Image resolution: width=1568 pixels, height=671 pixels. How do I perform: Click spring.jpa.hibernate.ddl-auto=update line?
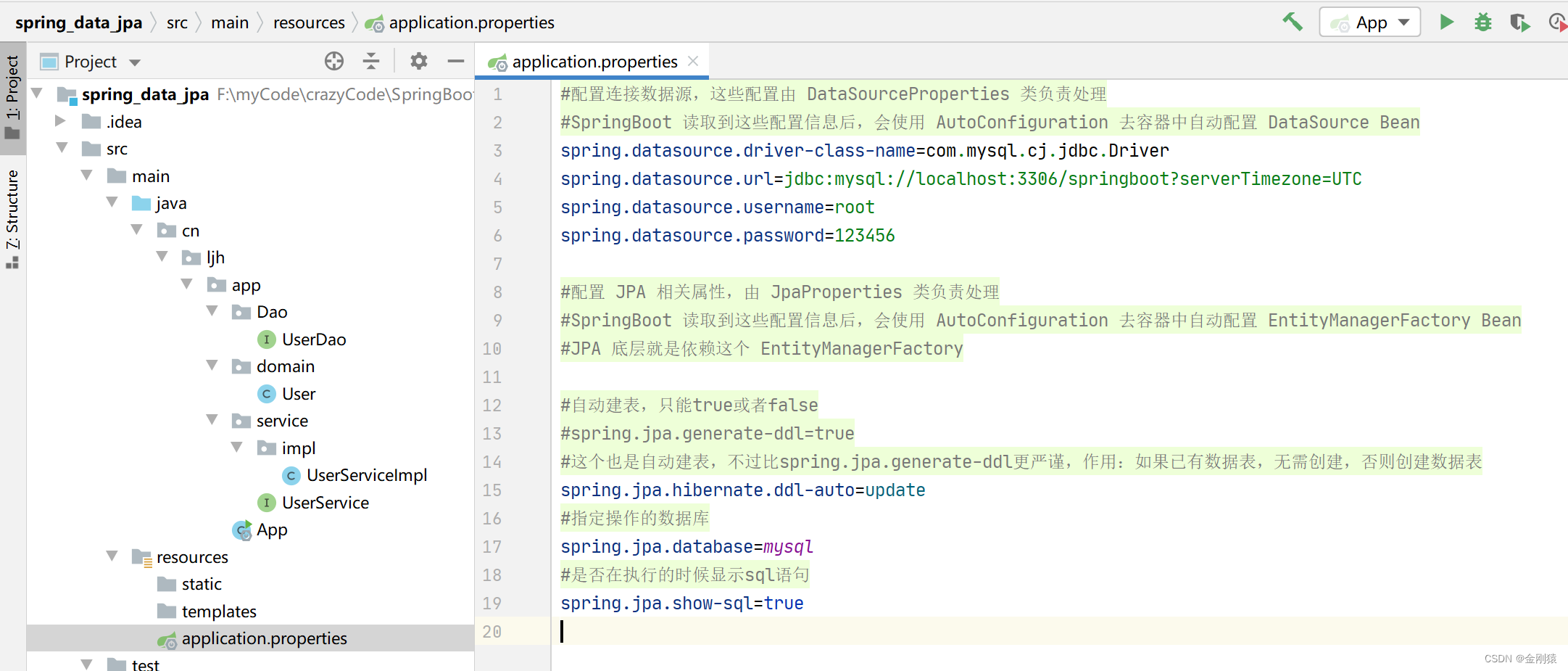click(743, 490)
